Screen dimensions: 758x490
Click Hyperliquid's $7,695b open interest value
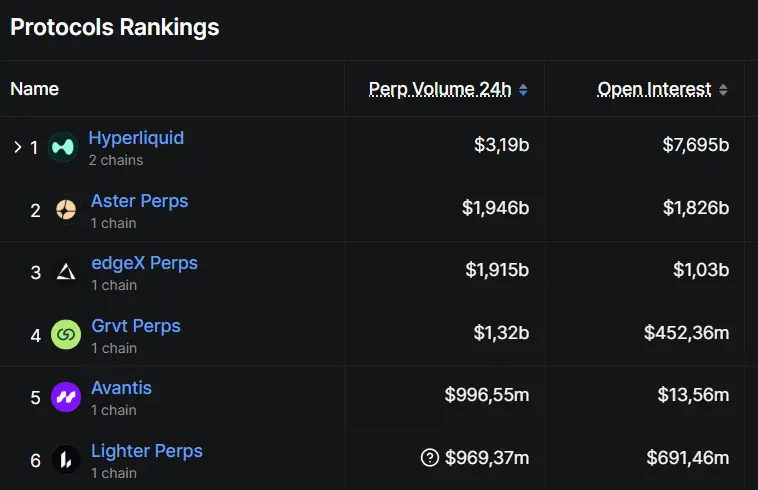(x=695, y=145)
